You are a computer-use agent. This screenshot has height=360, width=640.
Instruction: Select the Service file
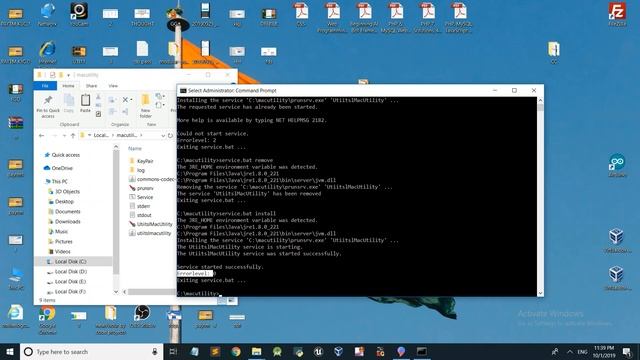(x=145, y=197)
